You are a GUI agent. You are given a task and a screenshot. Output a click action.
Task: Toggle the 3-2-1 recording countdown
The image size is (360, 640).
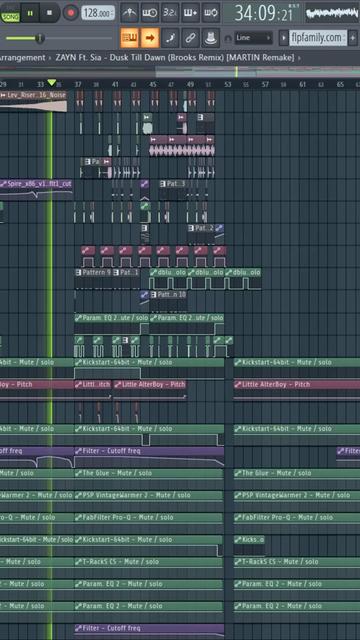coord(170,13)
